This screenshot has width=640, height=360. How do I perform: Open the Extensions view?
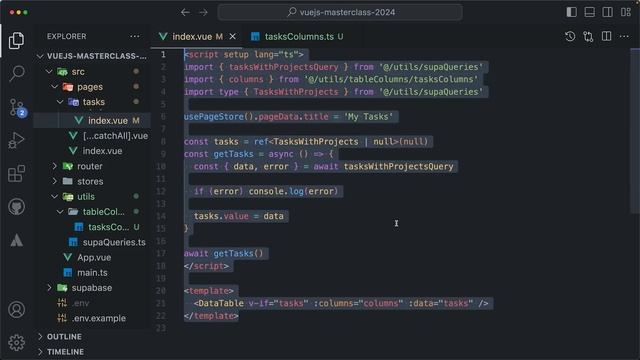pos(16,174)
